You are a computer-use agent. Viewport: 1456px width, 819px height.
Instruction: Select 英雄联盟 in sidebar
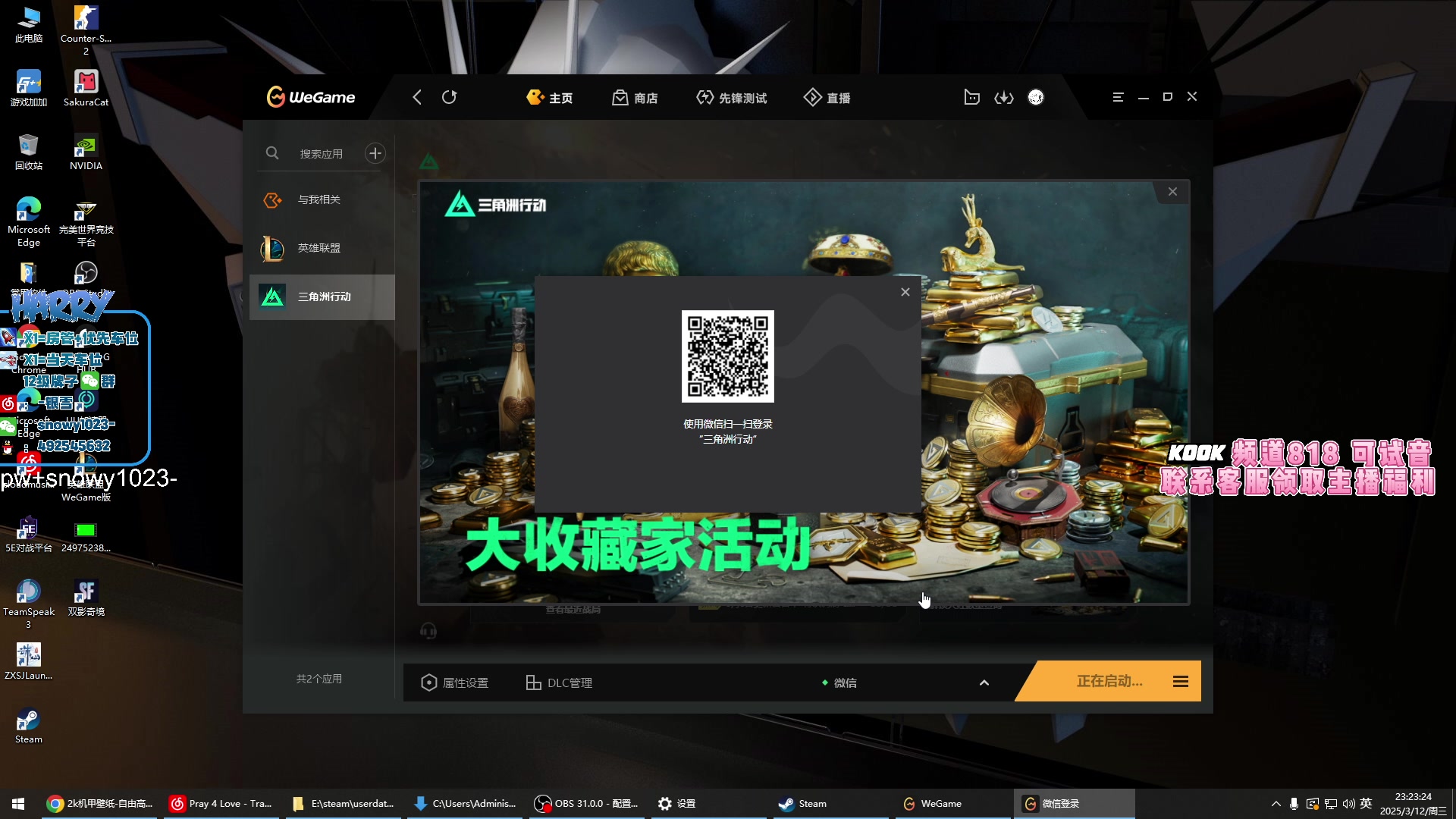(x=322, y=248)
